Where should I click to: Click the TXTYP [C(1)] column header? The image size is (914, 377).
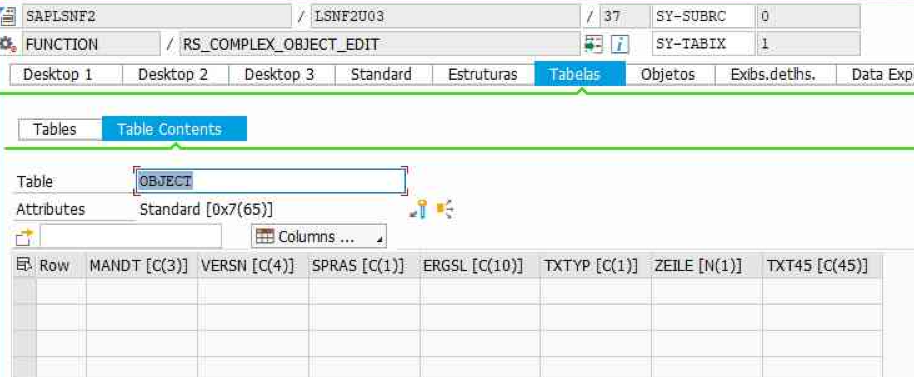click(596, 266)
